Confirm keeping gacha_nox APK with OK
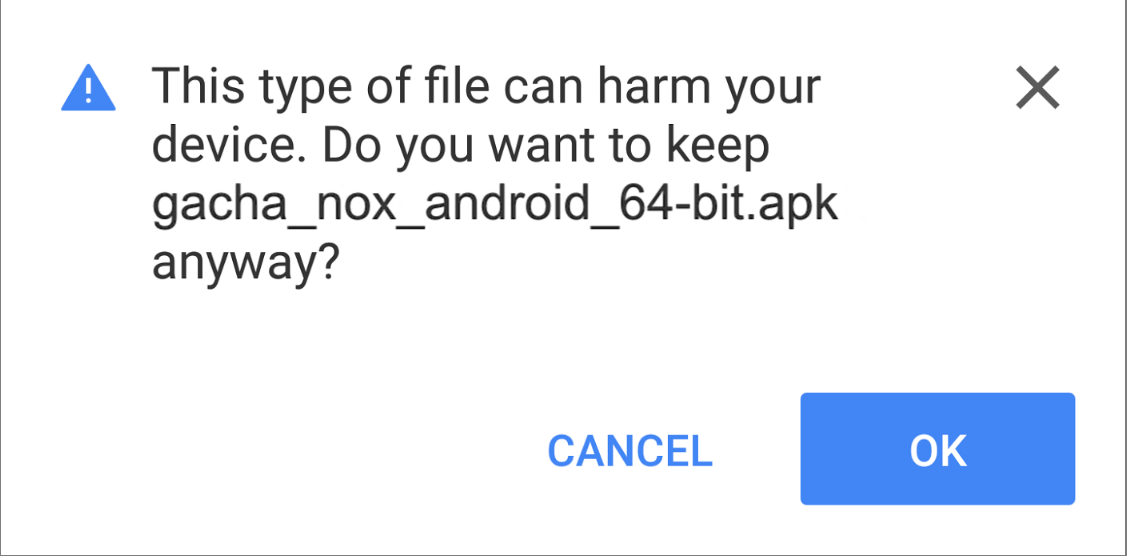This screenshot has height=556, width=1127. tap(937, 449)
